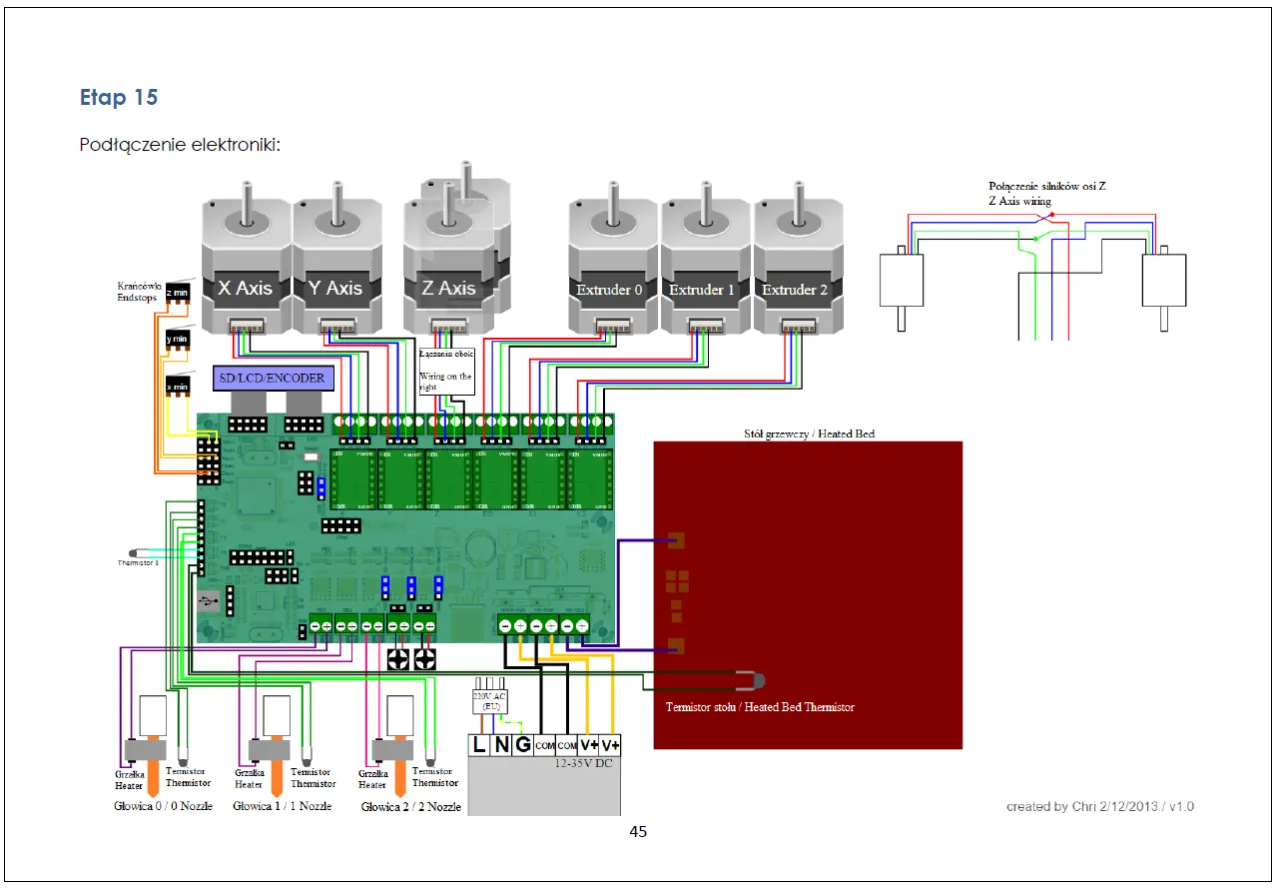The width and height of the screenshot is (1280, 890).
Task: Click the USB port on the board
Action: tap(208, 601)
